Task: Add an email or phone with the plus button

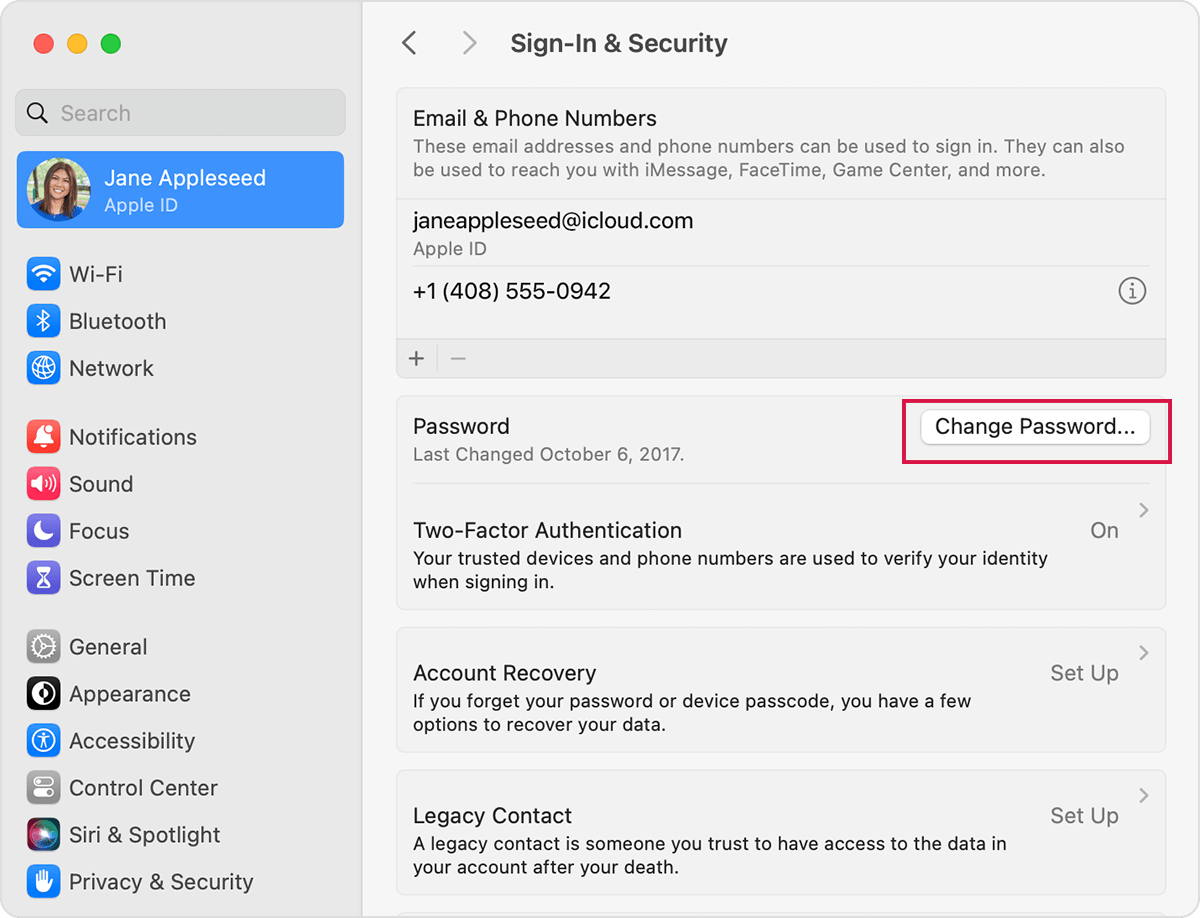Action: (417, 358)
